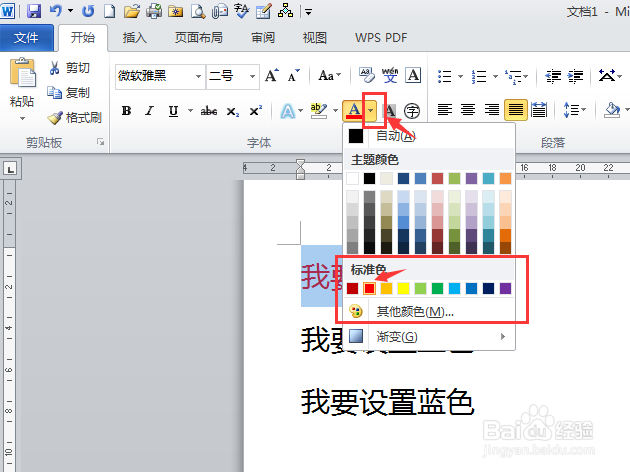Viewport: 630px width, 472px height.
Task: Click the distributed alignment icon
Action: click(539, 110)
